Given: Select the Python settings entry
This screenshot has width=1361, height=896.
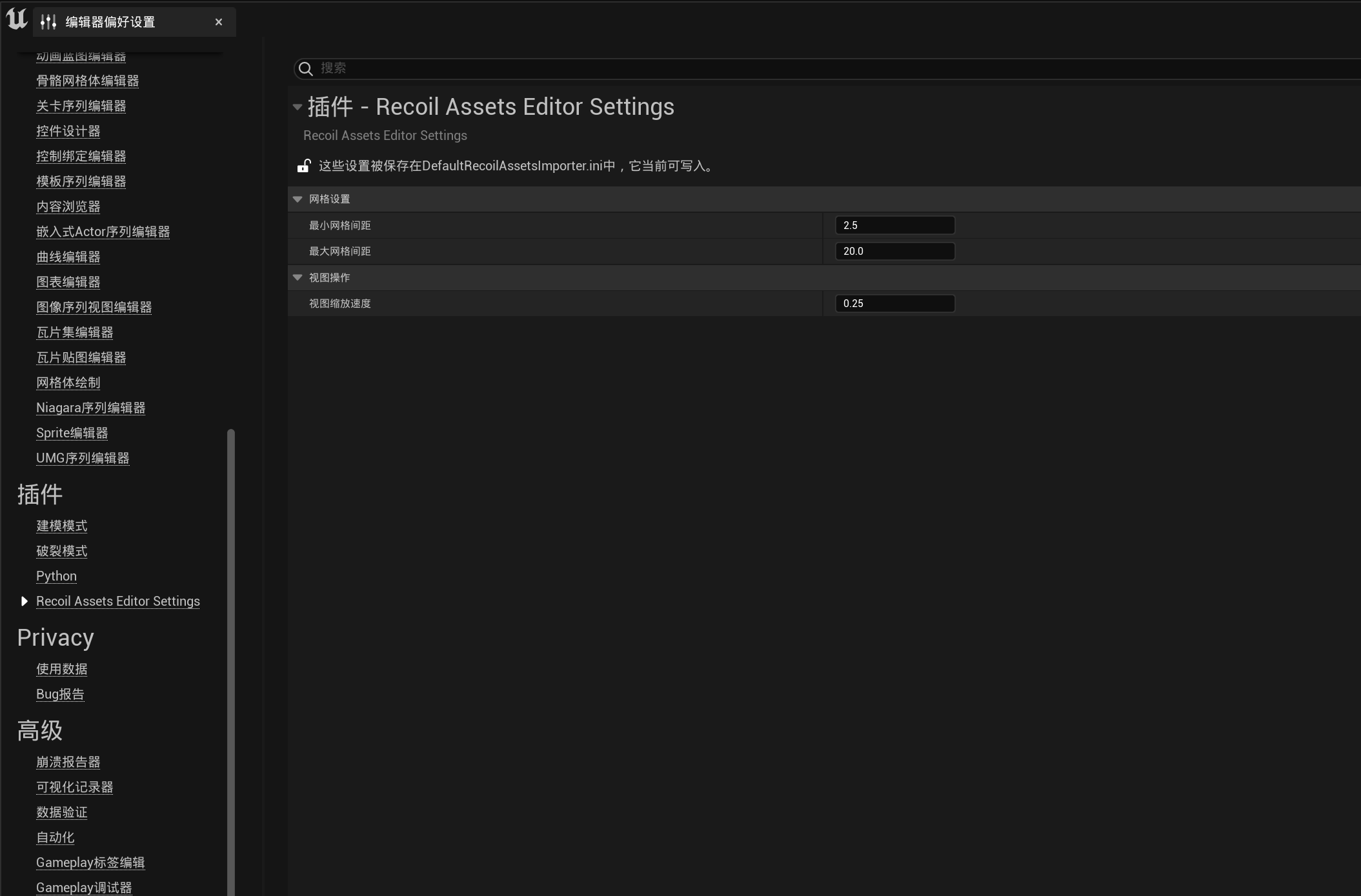Looking at the screenshot, I should coord(56,575).
